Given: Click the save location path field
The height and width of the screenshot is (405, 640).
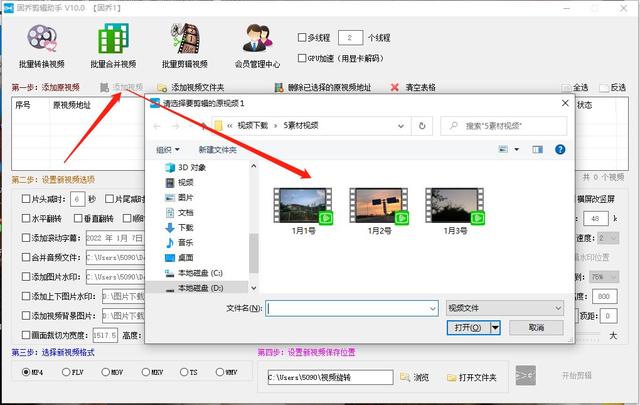Looking at the screenshot, I should point(330,378).
